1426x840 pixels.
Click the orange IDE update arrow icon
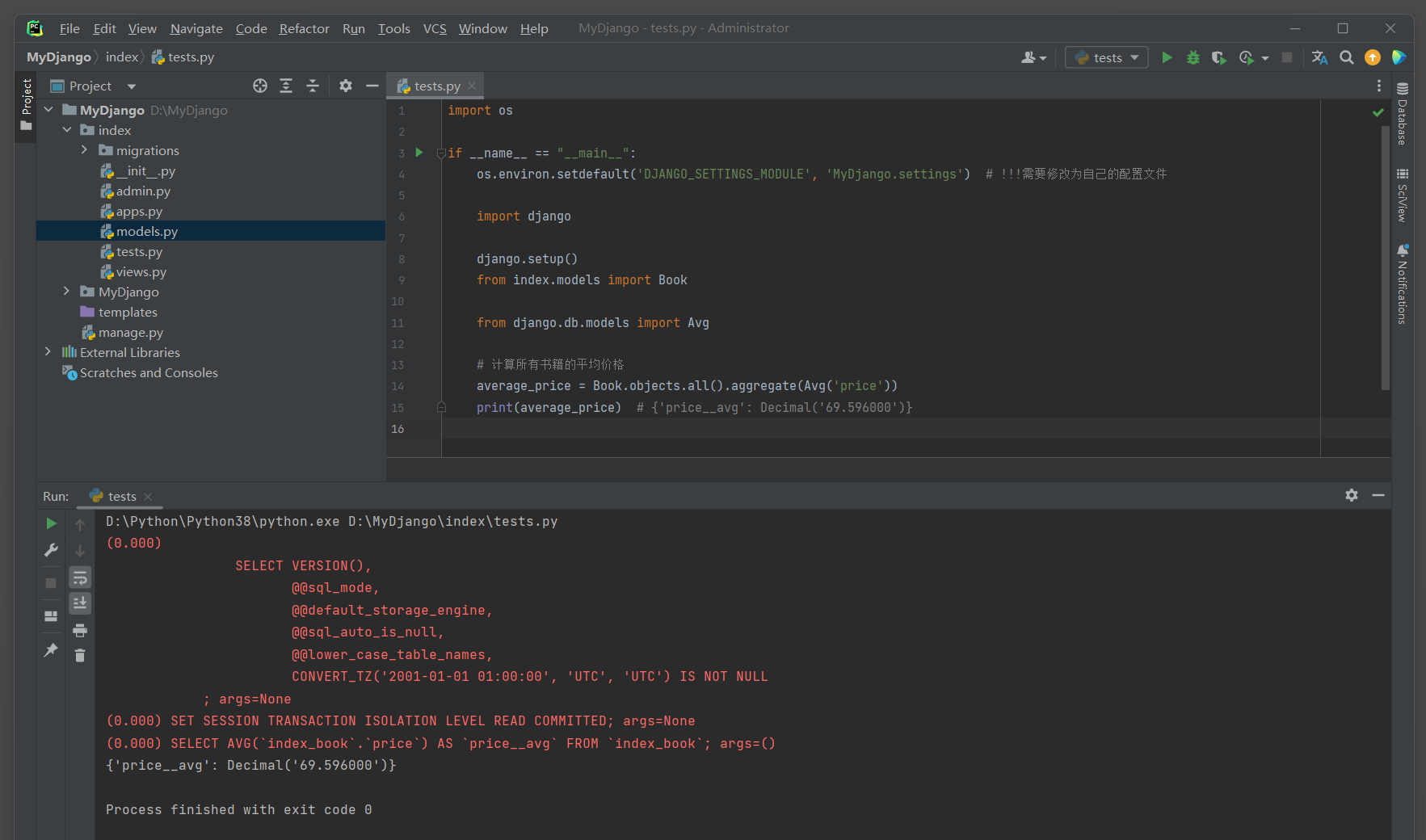(x=1372, y=57)
